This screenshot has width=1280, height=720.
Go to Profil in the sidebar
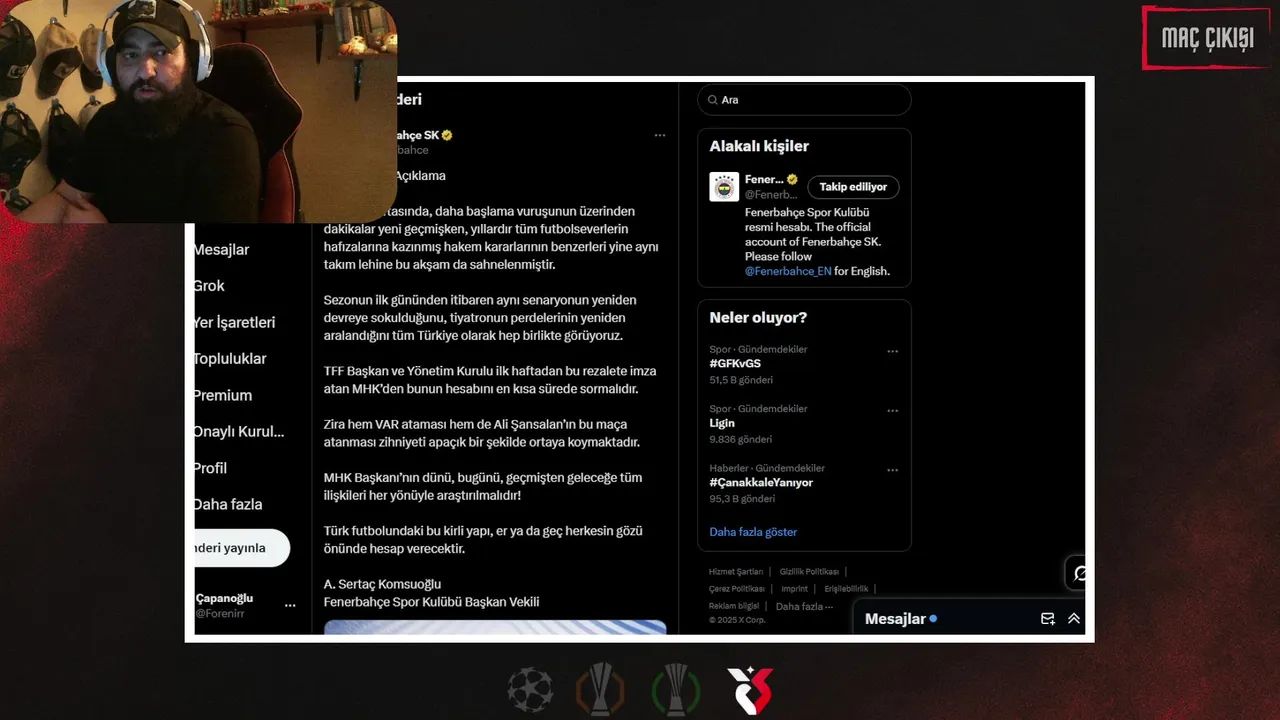(x=210, y=468)
